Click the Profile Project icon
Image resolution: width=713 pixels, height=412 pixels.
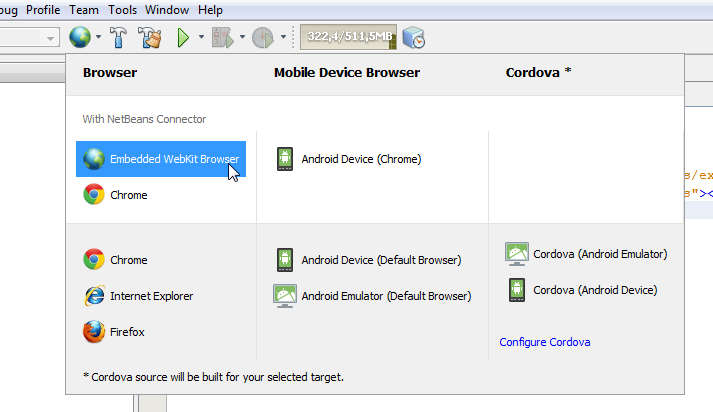[263, 38]
